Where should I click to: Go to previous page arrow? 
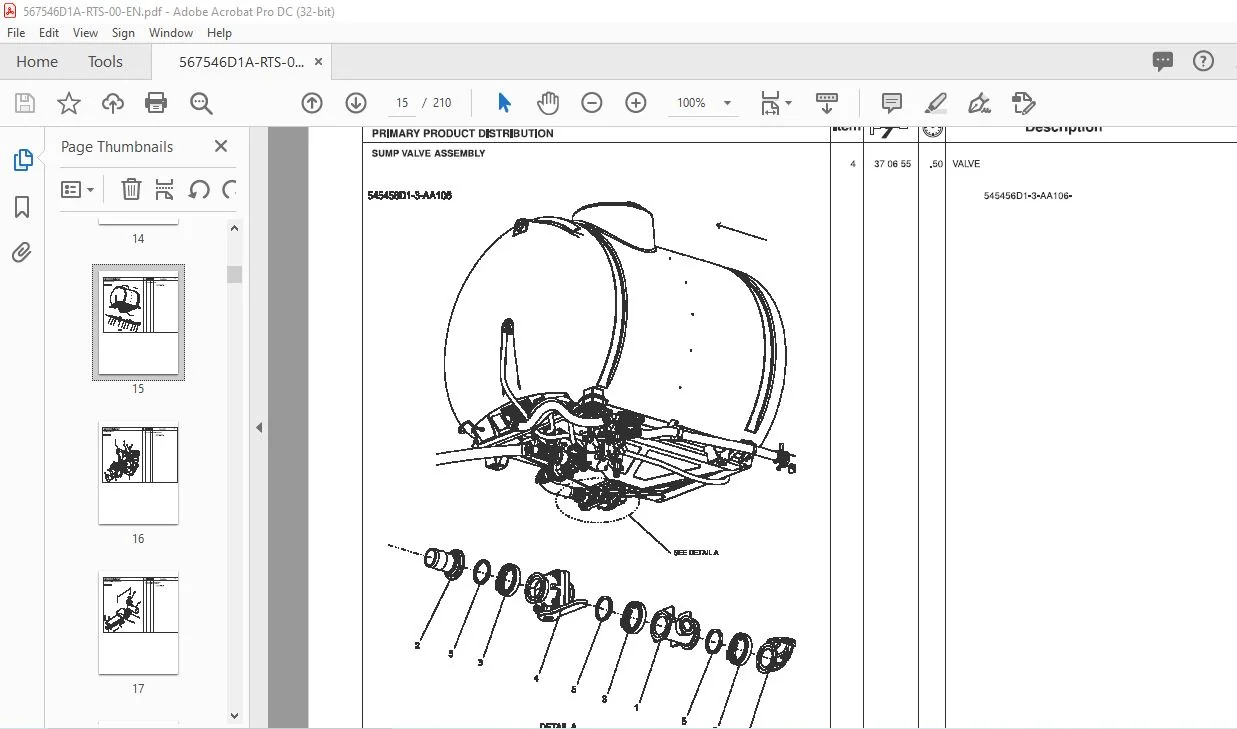coord(312,103)
